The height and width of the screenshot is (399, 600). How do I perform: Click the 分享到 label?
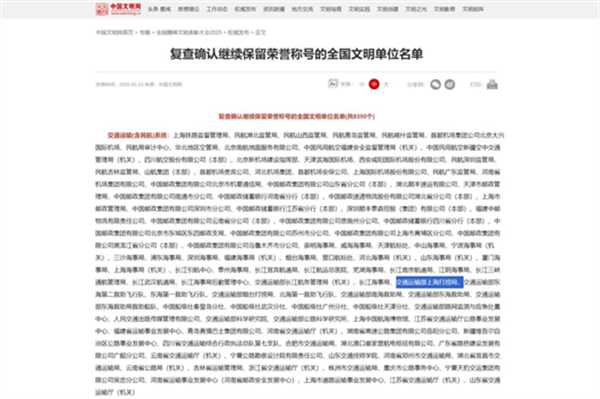pos(416,84)
